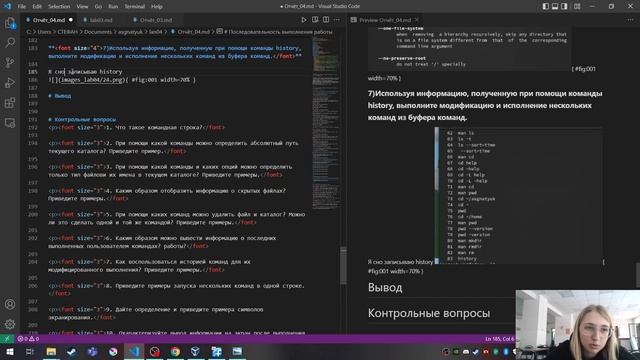Open the Manage gear icon

pos(10,324)
